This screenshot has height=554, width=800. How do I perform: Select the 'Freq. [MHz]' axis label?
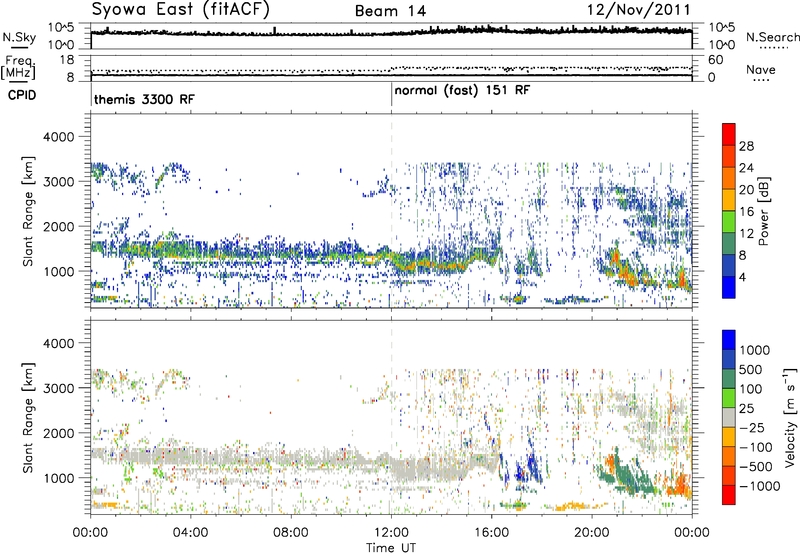tap(18, 67)
